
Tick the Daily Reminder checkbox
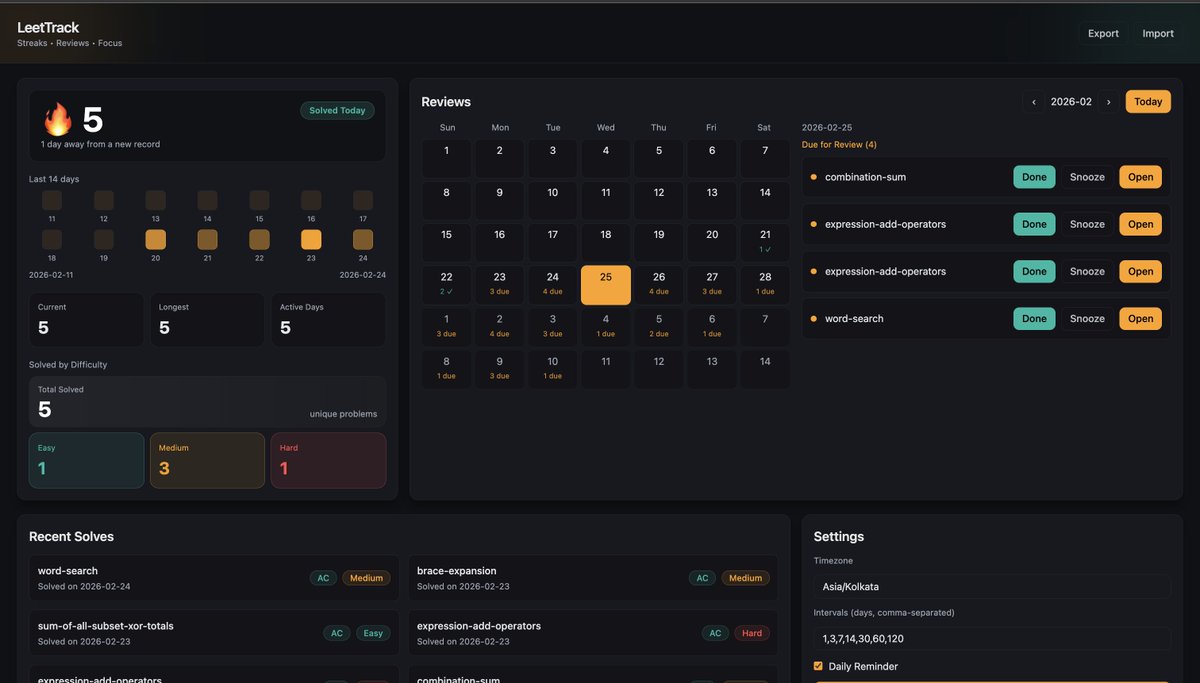(x=818, y=666)
